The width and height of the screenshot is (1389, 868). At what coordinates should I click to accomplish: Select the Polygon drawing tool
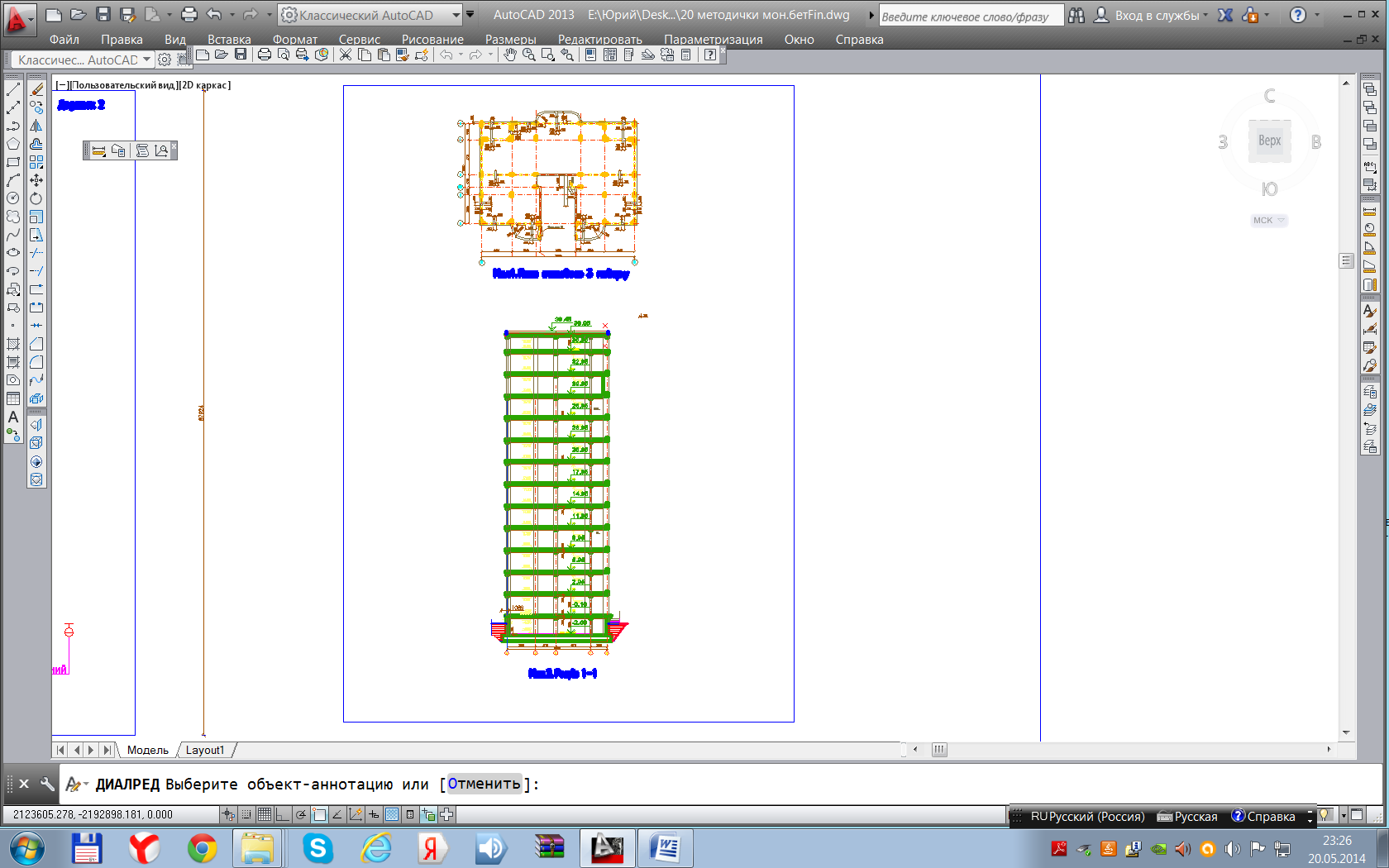click(13, 144)
